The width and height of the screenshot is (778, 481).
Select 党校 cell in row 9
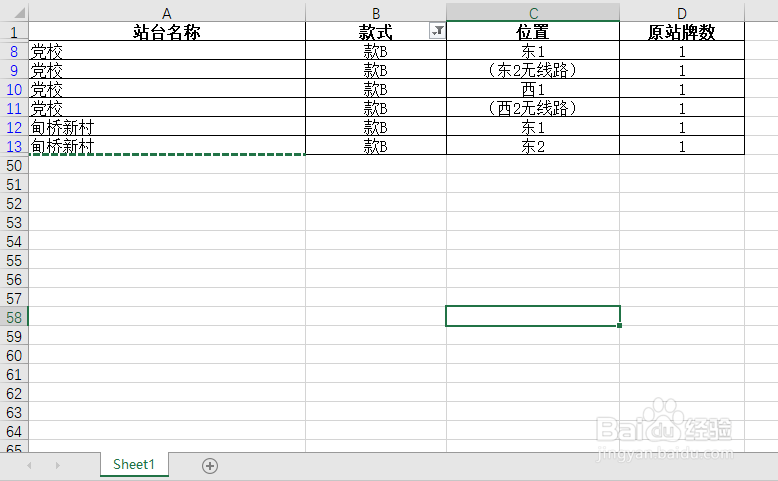coord(167,70)
